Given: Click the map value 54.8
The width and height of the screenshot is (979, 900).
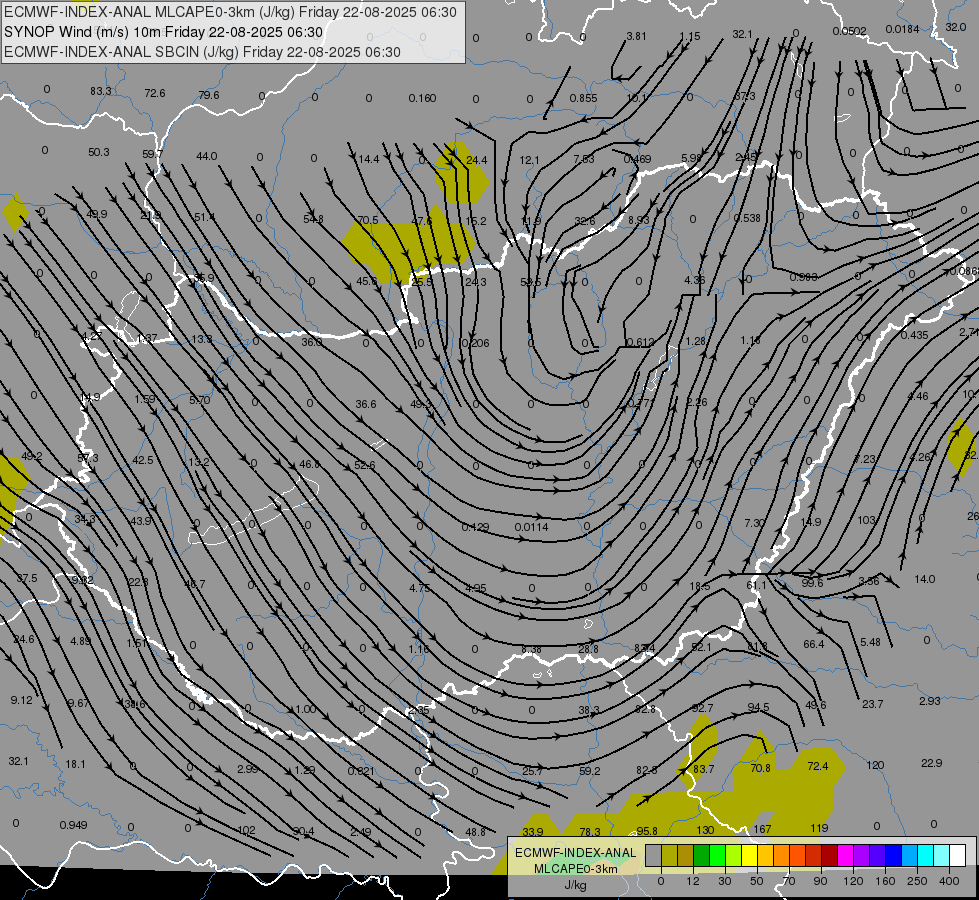Looking at the screenshot, I should pos(313,219).
